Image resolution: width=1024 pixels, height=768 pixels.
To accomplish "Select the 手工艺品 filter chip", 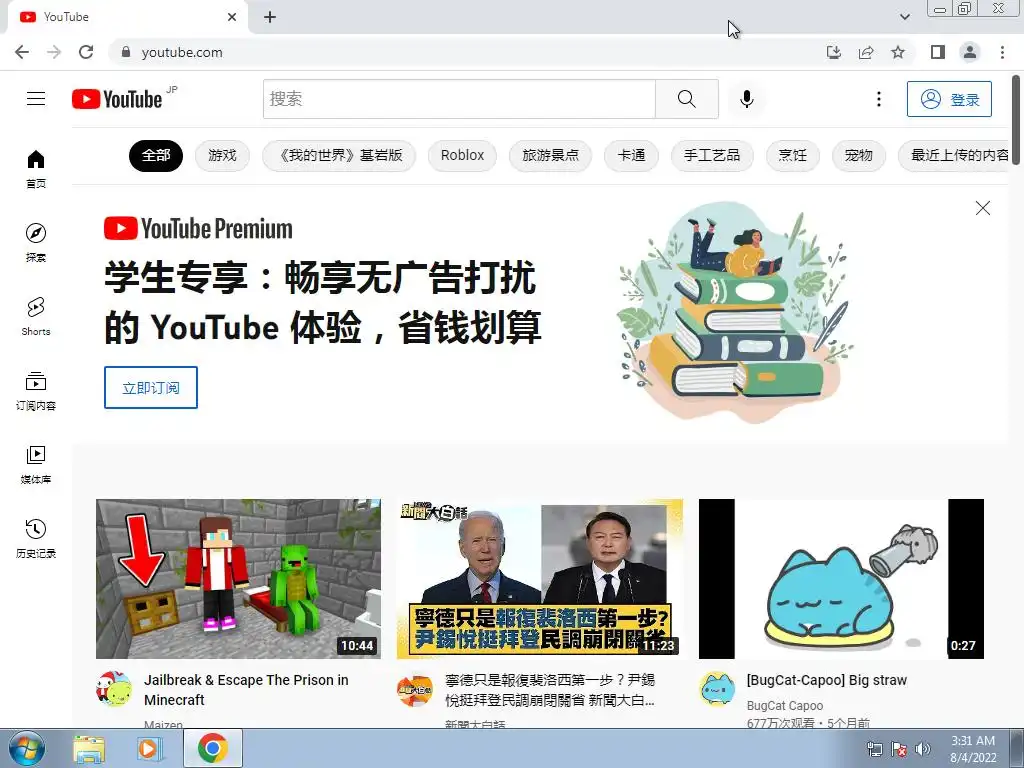I will tap(712, 155).
